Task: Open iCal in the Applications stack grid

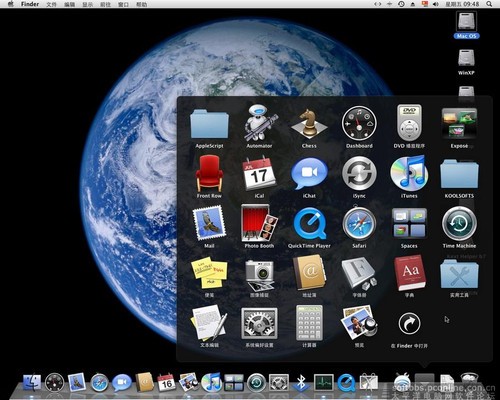Action: pyautogui.click(x=259, y=173)
